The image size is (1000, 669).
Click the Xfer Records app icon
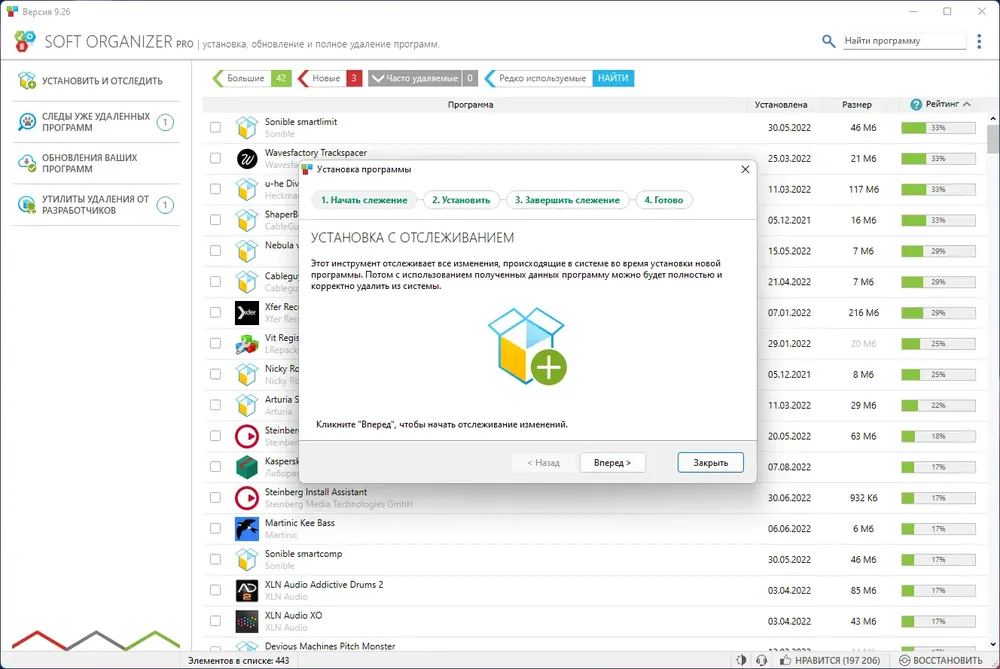247,312
